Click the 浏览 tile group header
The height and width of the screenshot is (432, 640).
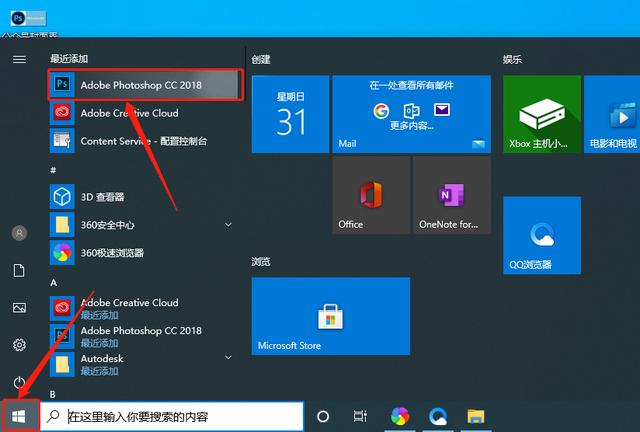pos(261,261)
